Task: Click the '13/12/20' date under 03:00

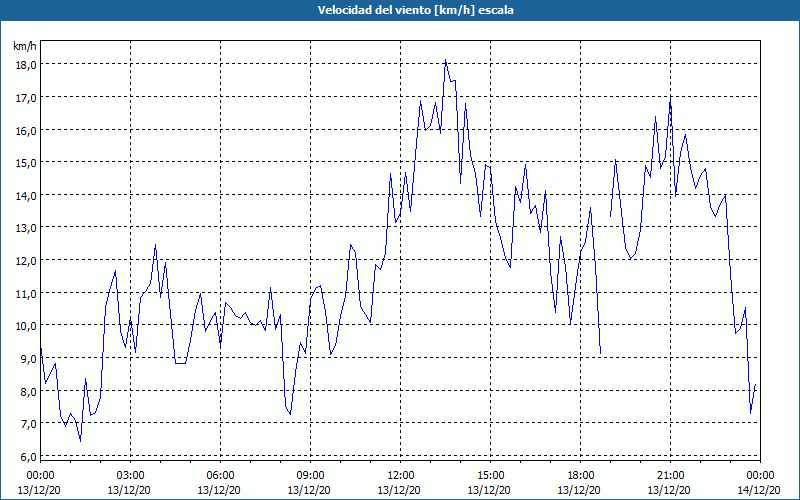Action: point(129,490)
